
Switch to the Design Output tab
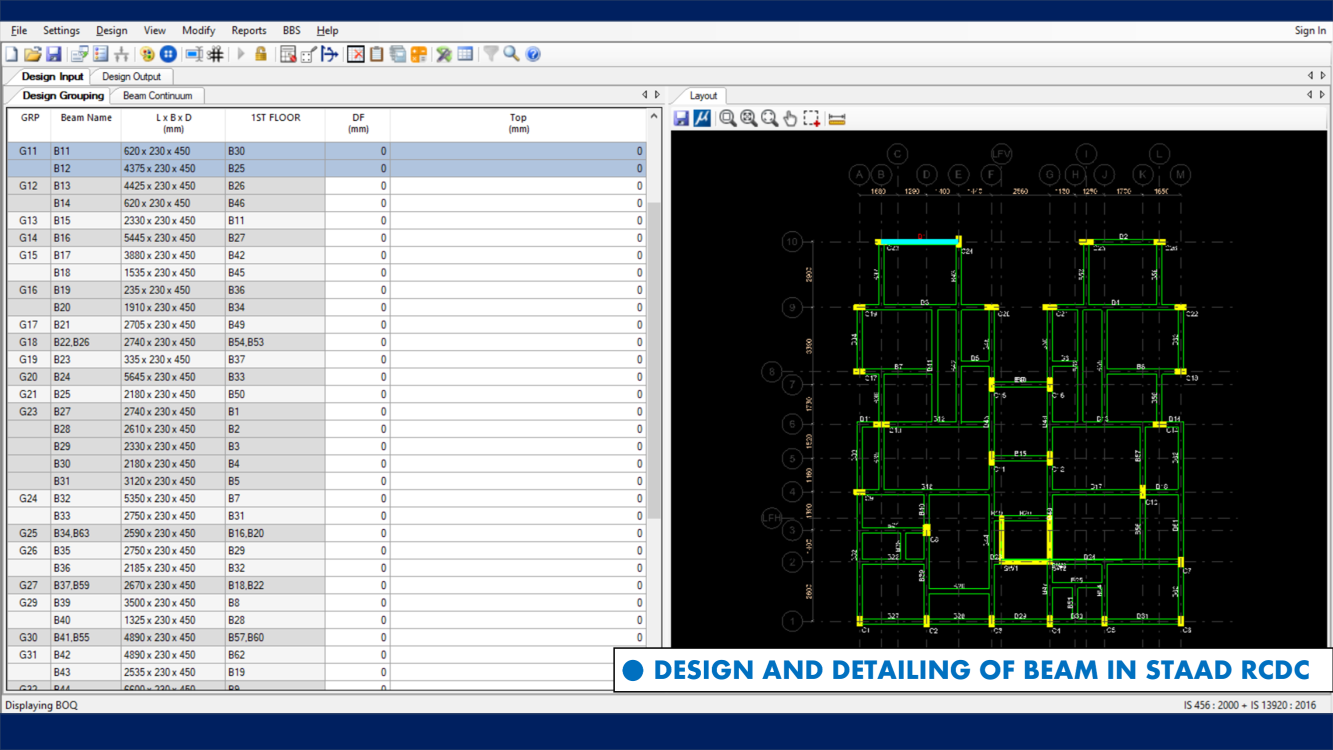pyautogui.click(x=131, y=76)
